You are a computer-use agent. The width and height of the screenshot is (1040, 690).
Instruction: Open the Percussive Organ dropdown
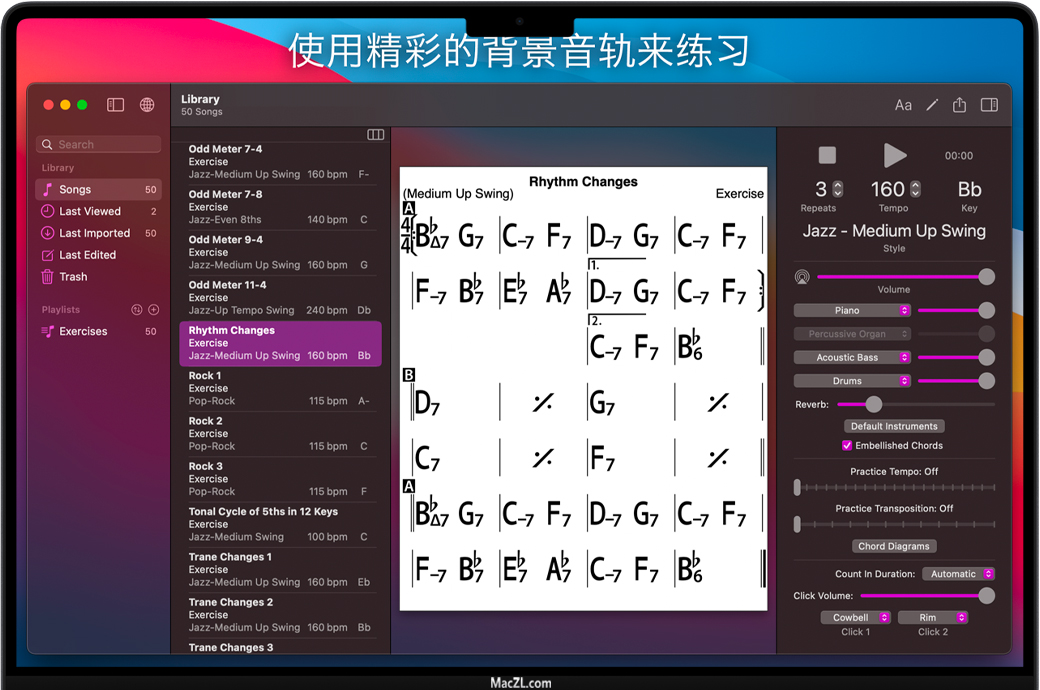pos(852,334)
